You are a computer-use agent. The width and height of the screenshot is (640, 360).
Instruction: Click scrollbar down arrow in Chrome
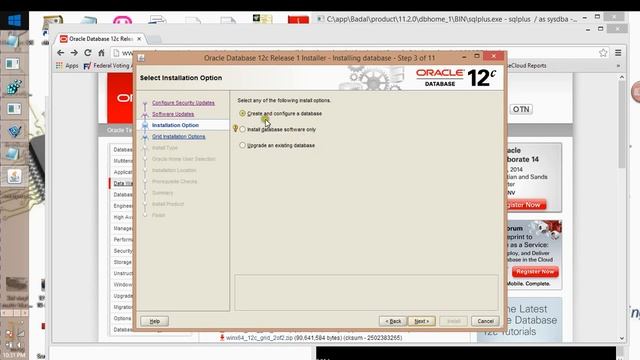click(622, 338)
